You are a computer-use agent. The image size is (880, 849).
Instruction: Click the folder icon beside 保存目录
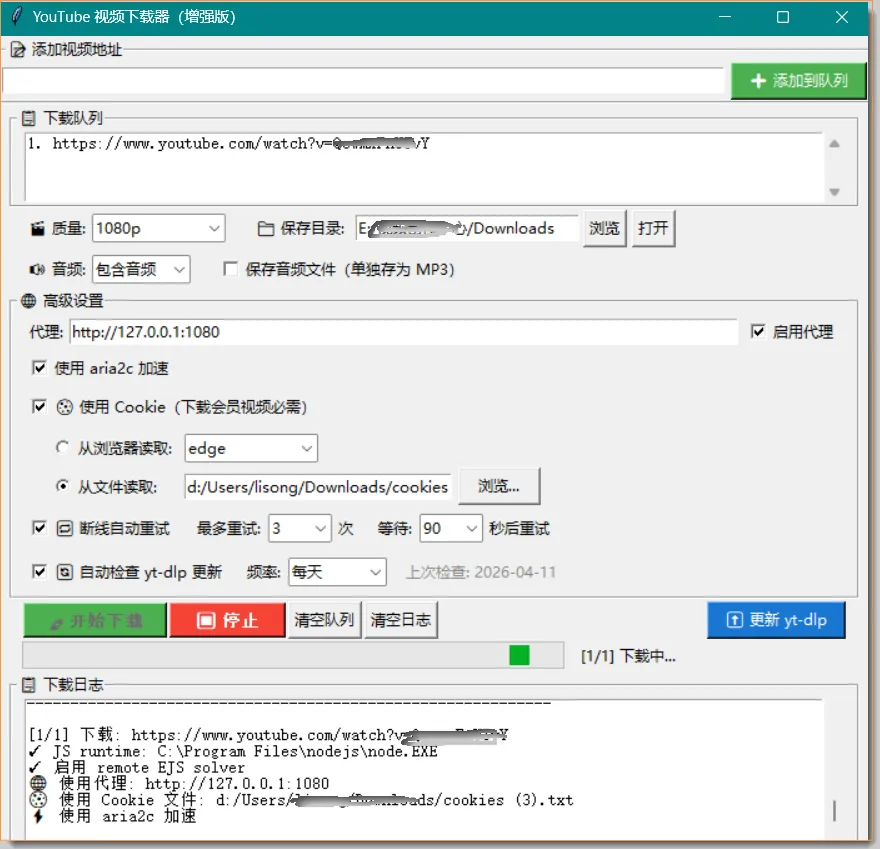pyautogui.click(x=265, y=228)
